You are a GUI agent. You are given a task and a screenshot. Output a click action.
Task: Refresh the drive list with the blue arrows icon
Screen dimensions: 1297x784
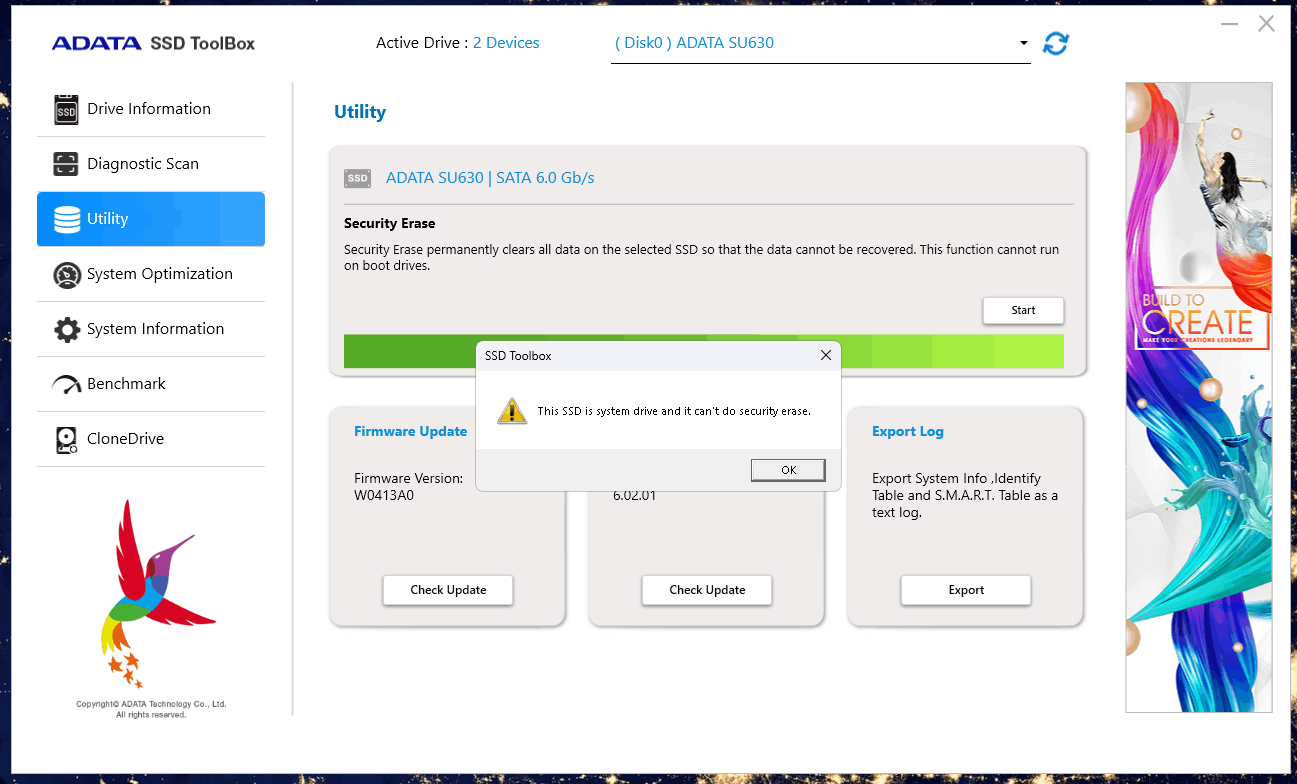point(1056,43)
